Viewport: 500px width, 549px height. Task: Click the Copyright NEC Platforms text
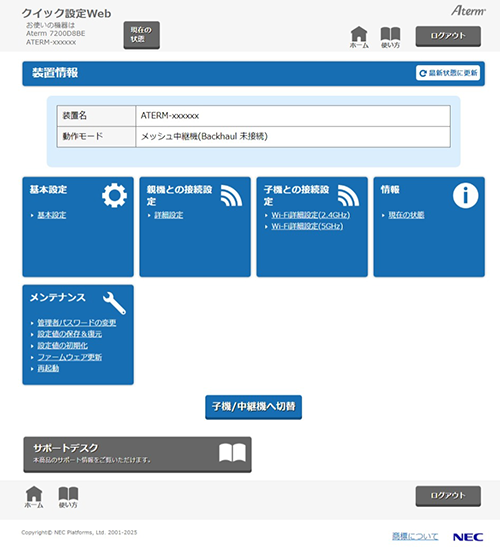79,532
